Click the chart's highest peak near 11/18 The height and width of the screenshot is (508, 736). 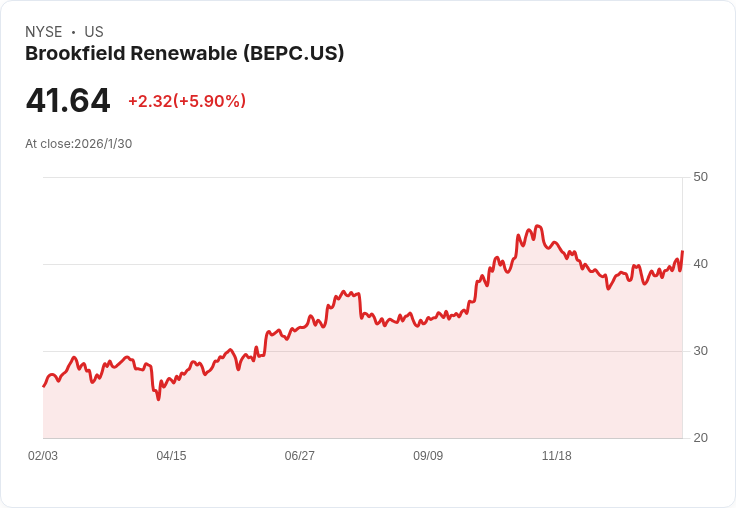538,226
